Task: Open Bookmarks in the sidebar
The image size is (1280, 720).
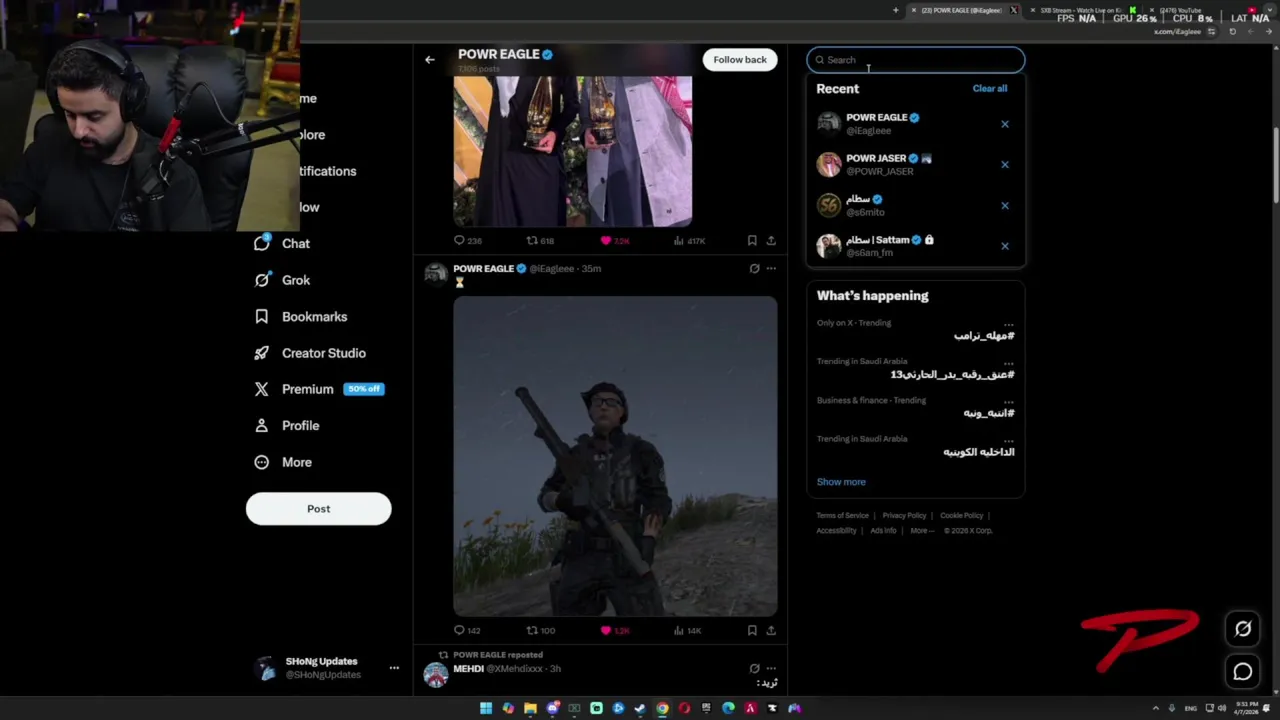Action: pos(300,316)
